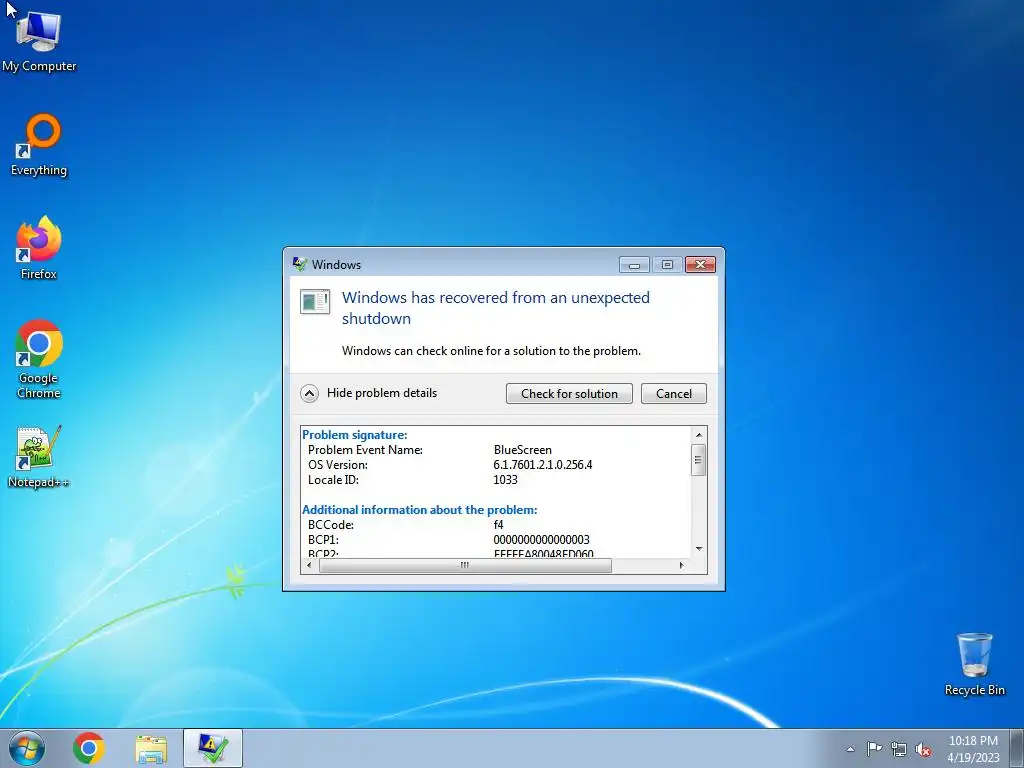This screenshot has height=768, width=1024.
Task: Show hidden system tray icons
Action: [850, 749]
